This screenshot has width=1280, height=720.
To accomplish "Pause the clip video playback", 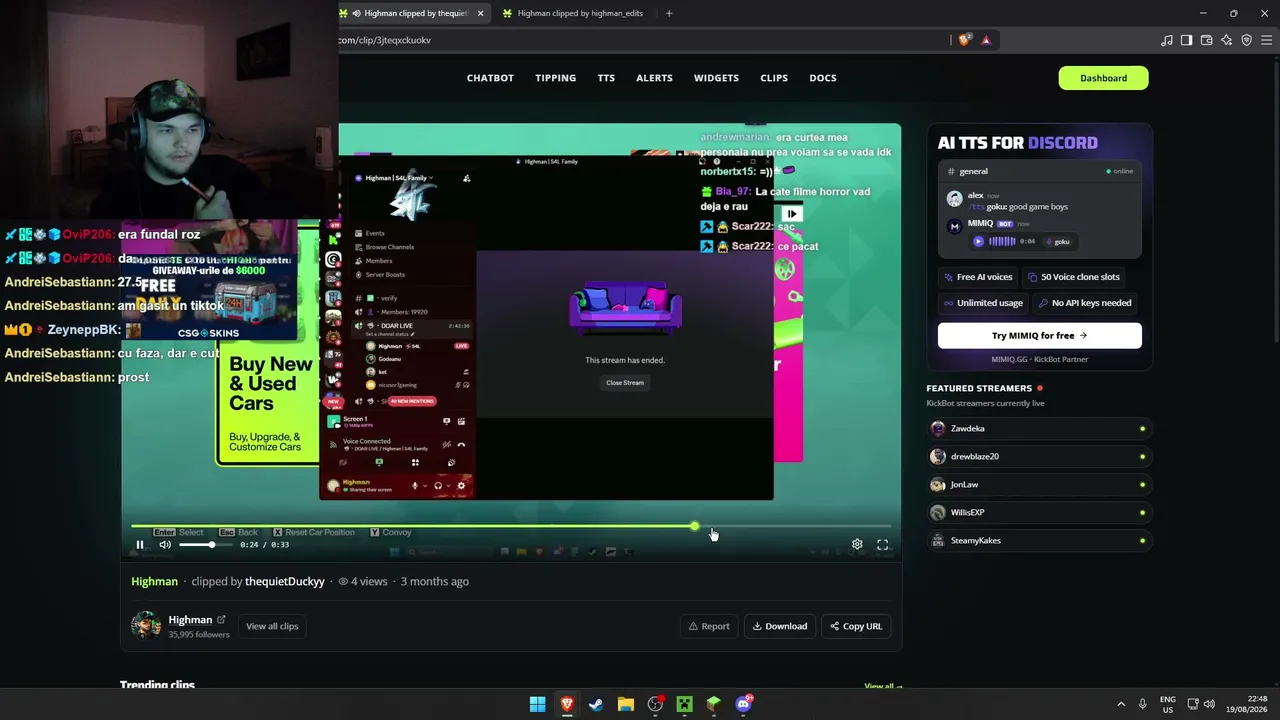I will coord(140,545).
